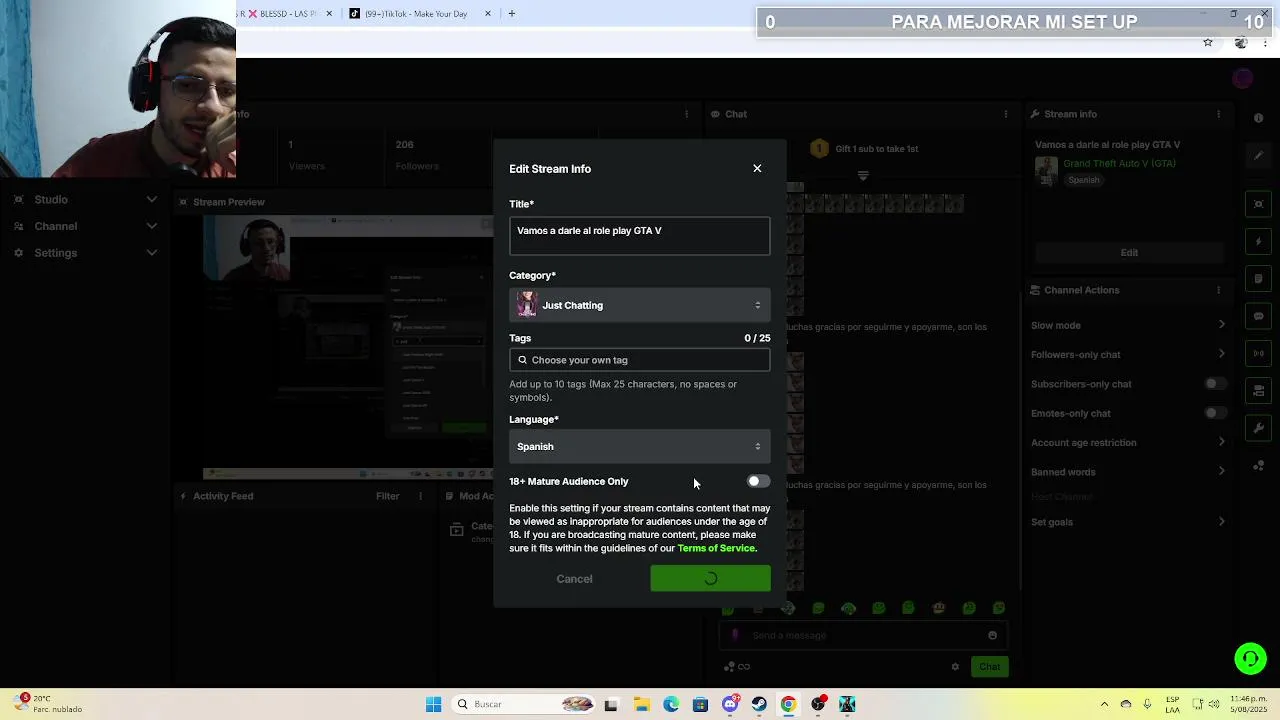
Task: Click the taskbar Buscar search box
Action: click(x=525, y=704)
